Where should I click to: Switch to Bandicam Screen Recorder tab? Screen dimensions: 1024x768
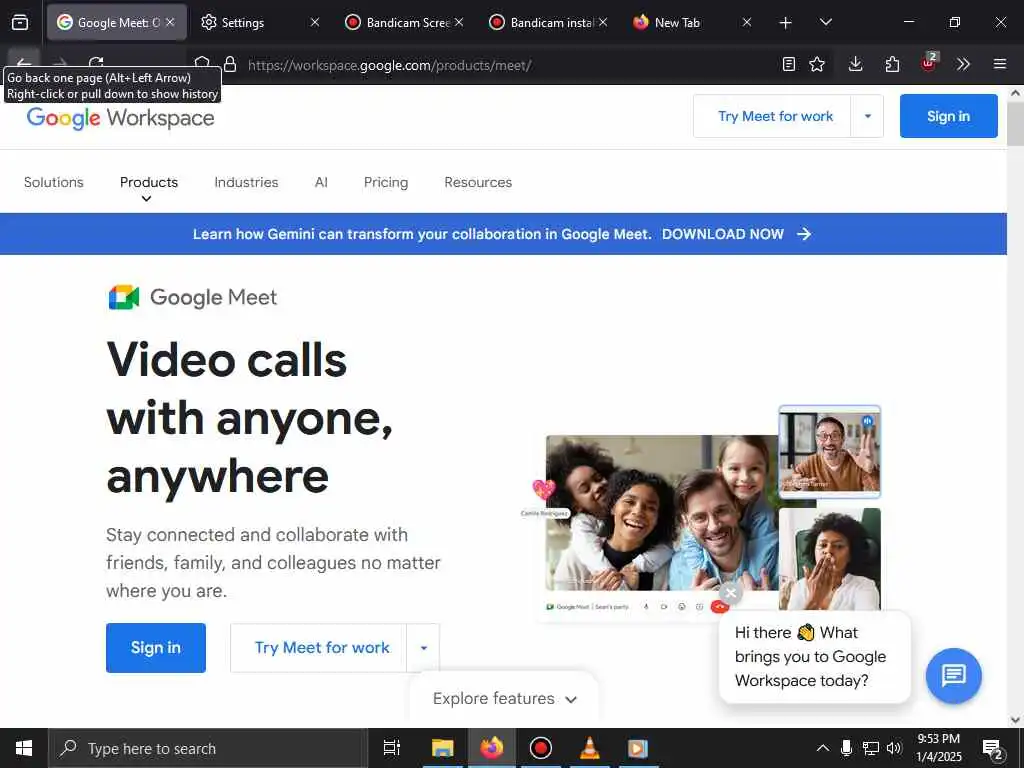click(x=398, y=23)
